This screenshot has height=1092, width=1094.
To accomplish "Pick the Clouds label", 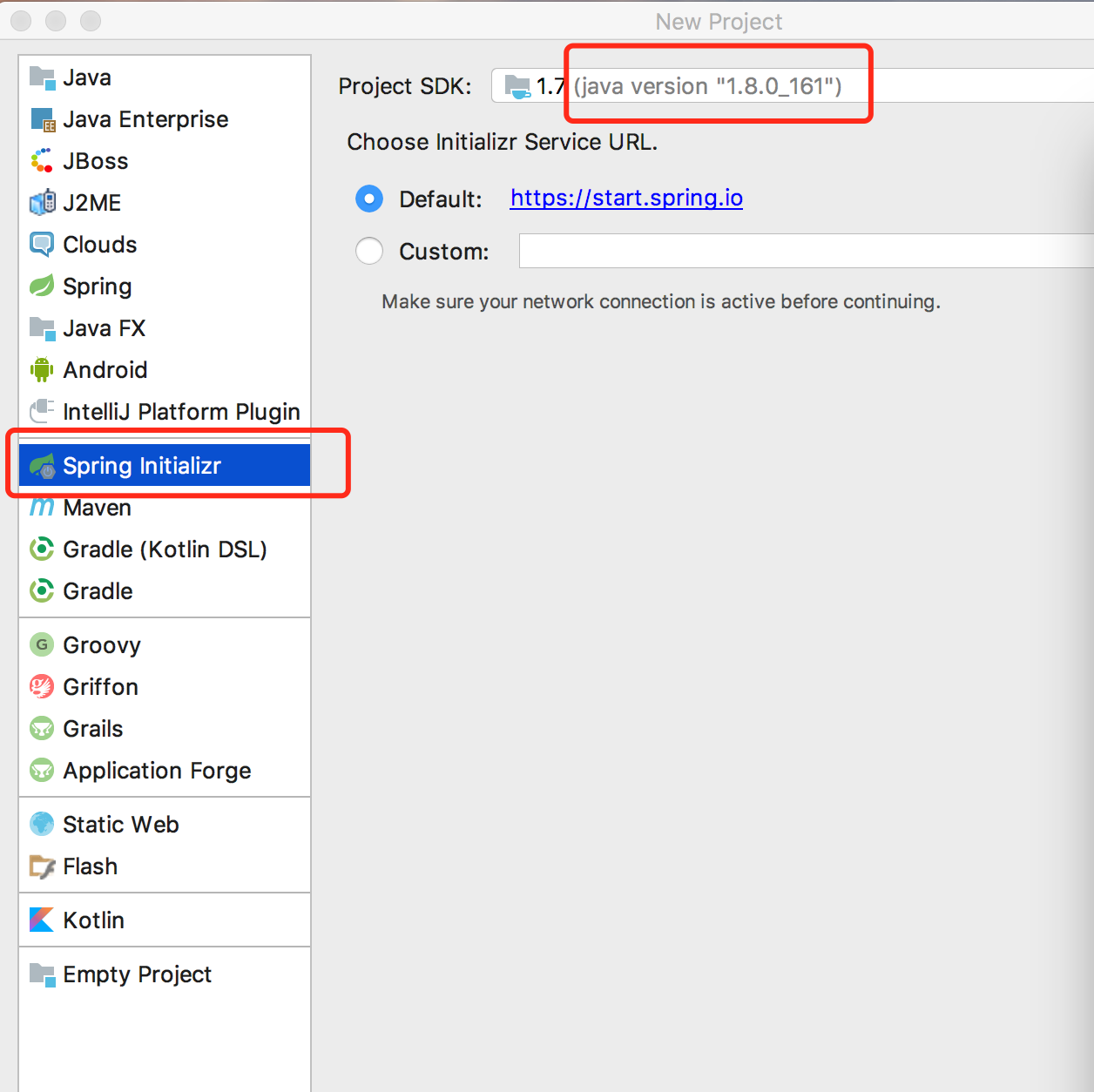I will (x=100, y=245).
